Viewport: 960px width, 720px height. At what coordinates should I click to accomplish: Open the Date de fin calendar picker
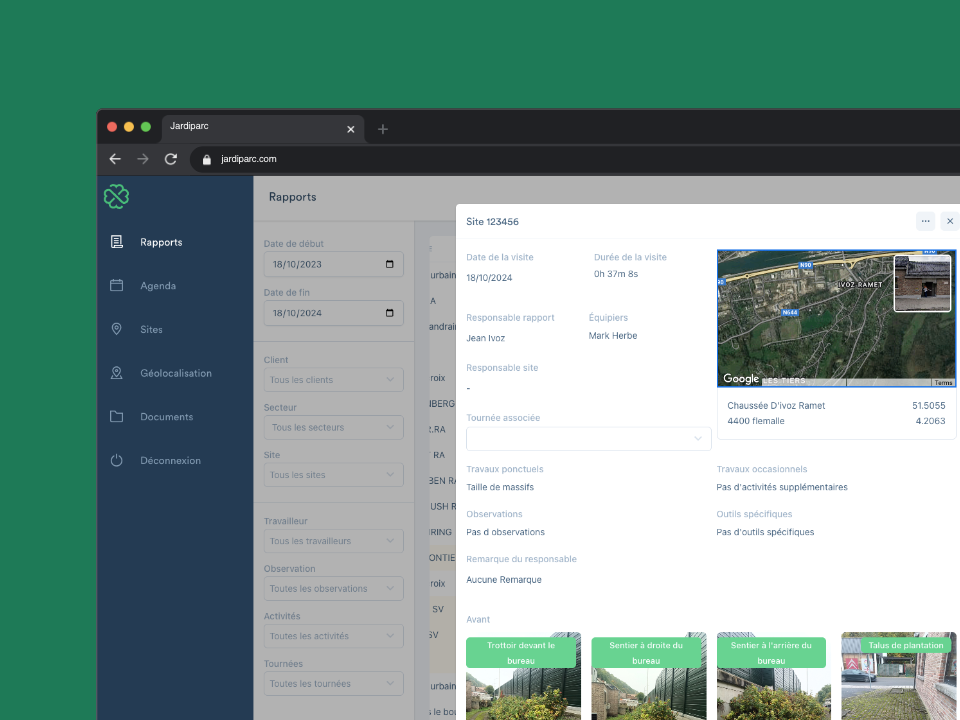[389, 313]
